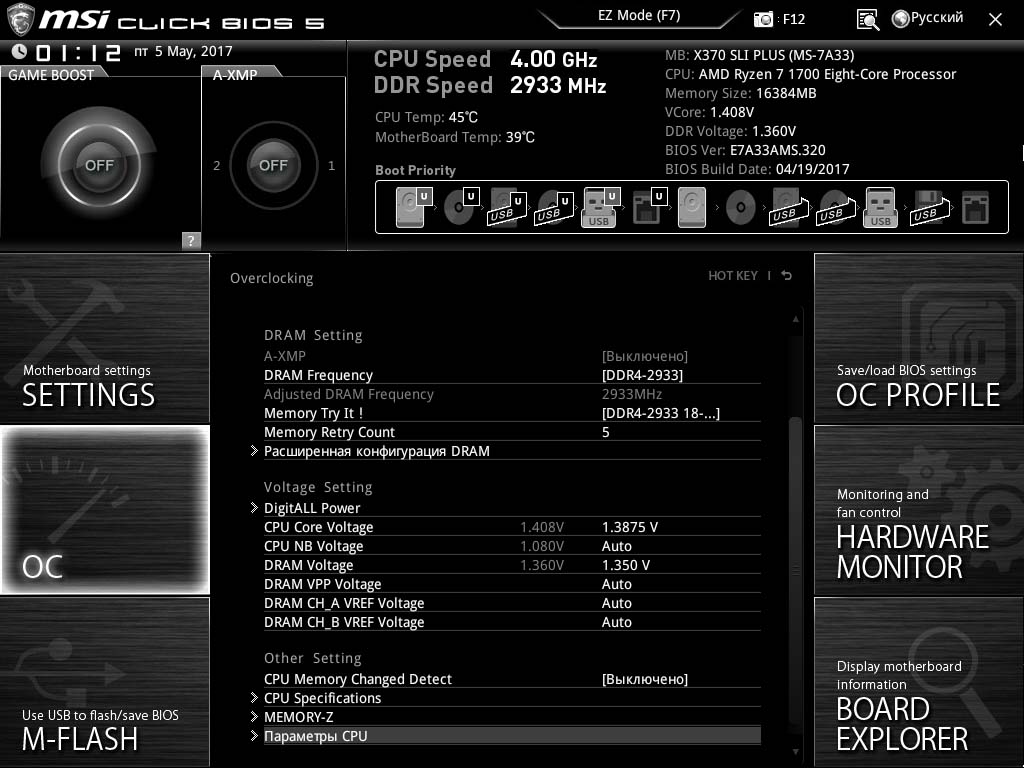
Task: Select the DRAM CH_B VREF Voltage setting
Action: pos(512,621)
